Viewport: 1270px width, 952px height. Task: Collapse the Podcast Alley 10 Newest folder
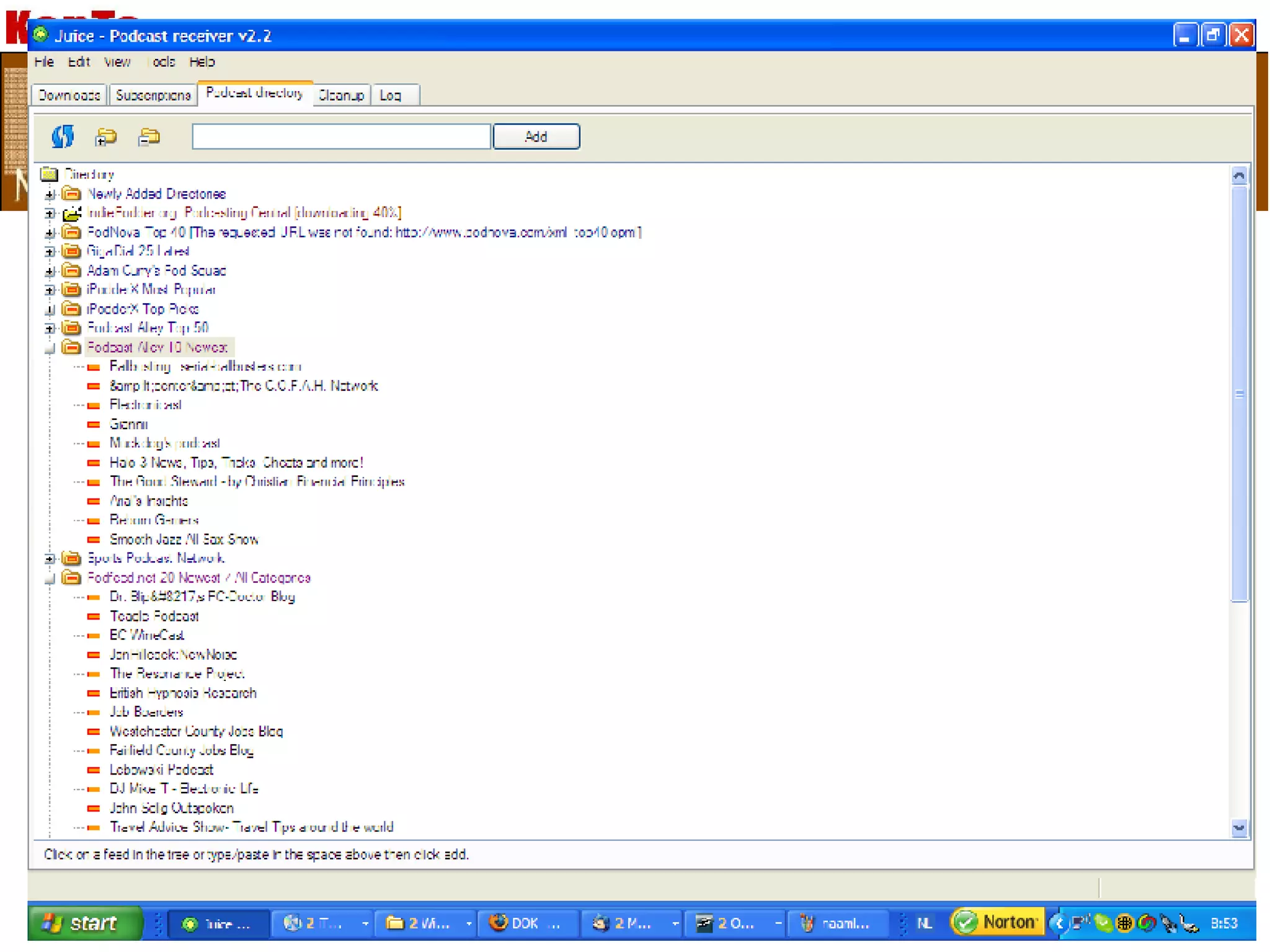point(50,348)
